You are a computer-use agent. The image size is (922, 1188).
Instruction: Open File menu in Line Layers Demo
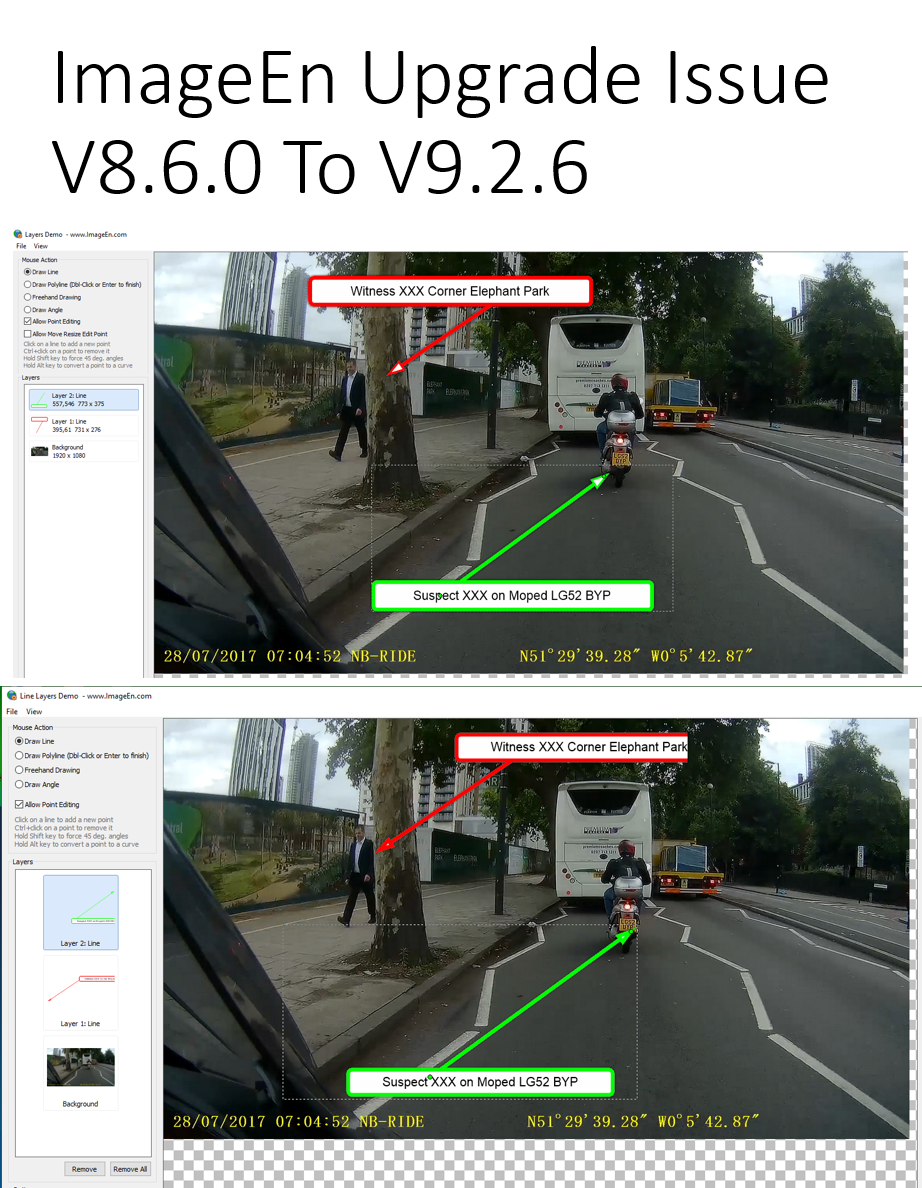[12, 711]
